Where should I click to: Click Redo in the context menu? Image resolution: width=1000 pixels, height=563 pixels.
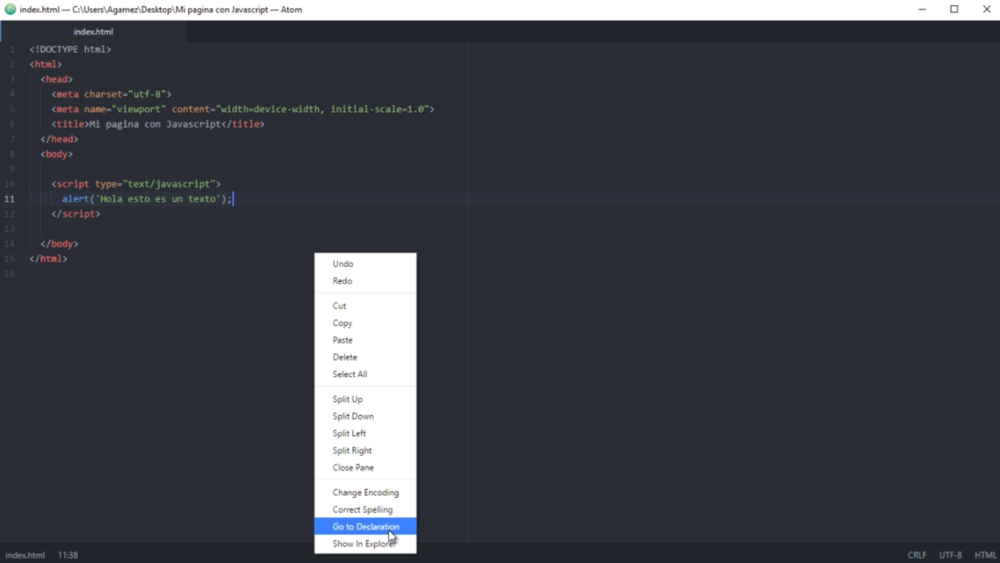pos(365,281)
